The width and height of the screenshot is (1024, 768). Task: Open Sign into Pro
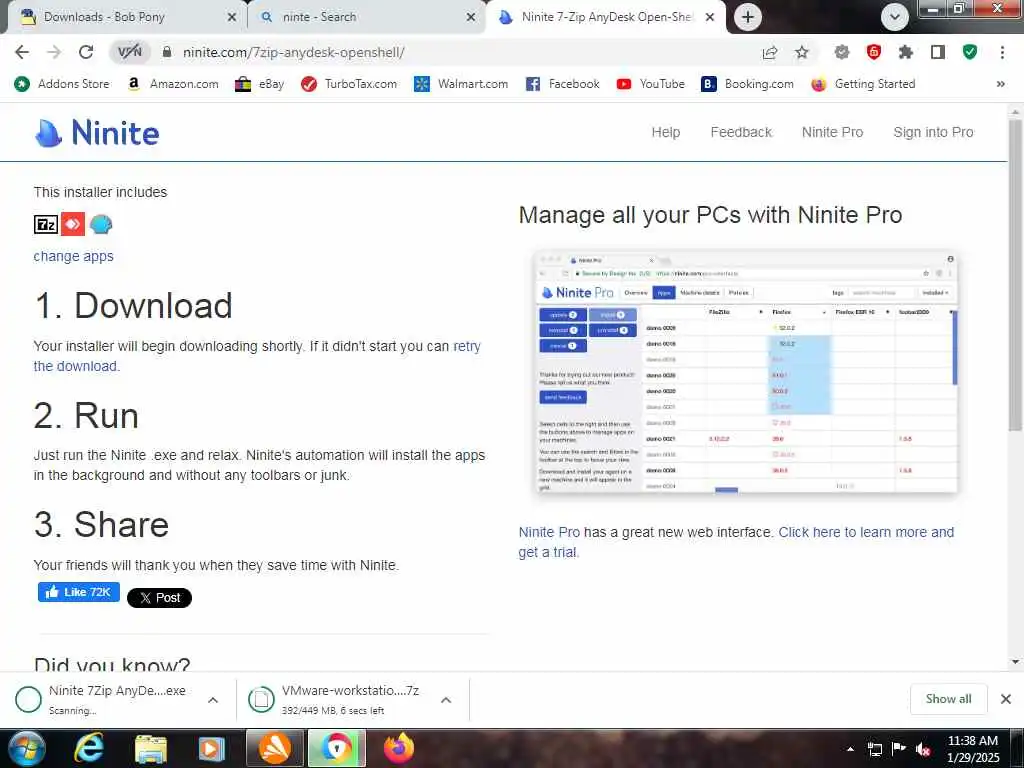click(x=933, y=132)
